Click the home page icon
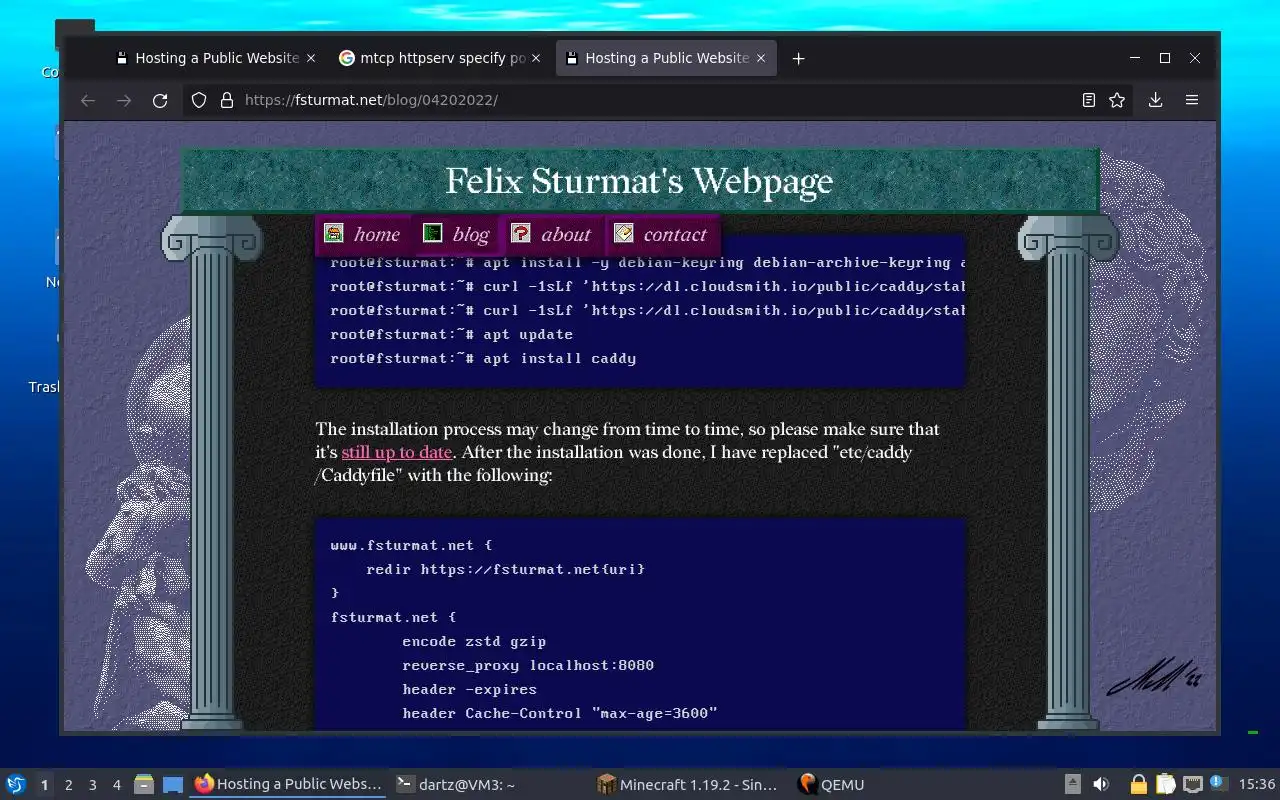Viewport: 1280px width, 800px height. pyautogui.click(x=333, y=233)
